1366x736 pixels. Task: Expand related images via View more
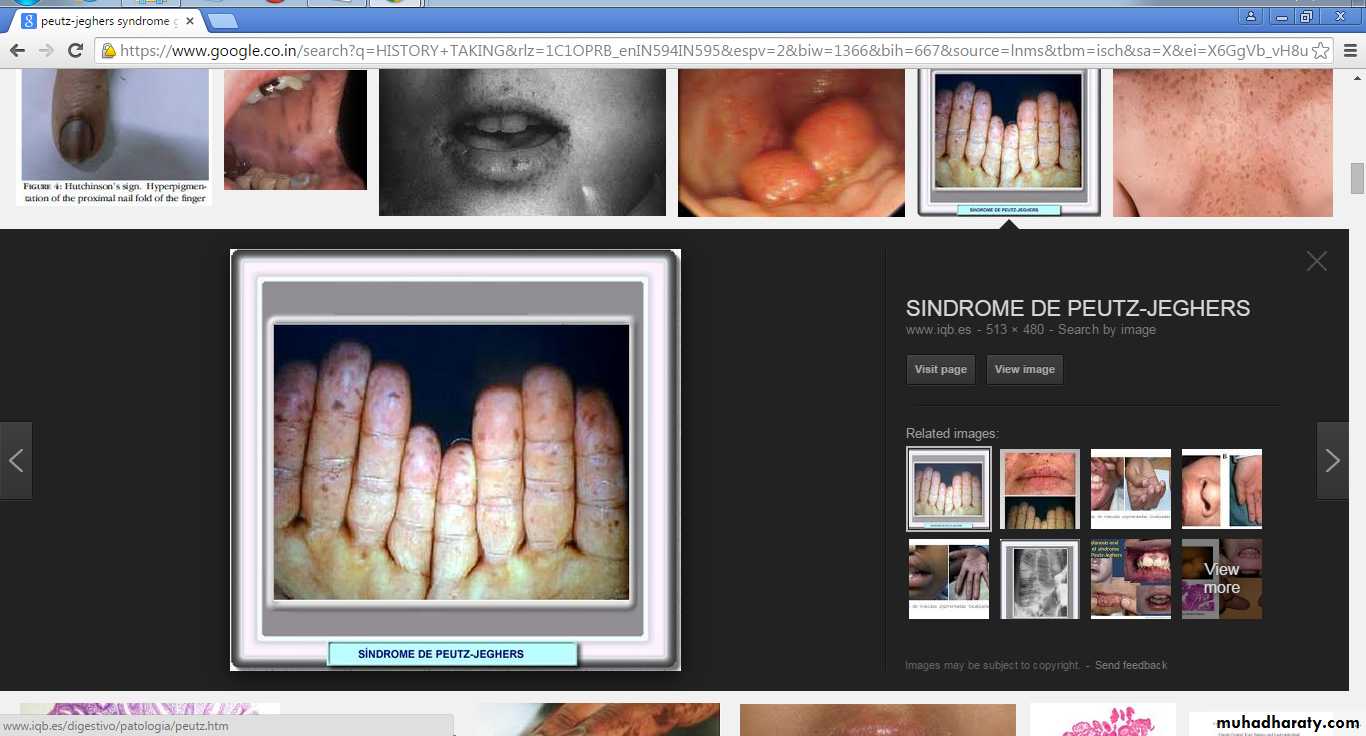1221,579
